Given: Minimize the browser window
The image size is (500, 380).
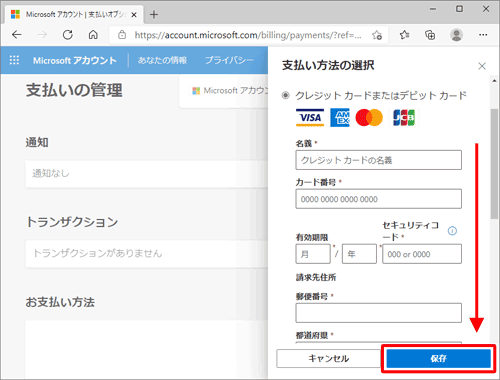Looking at the screenshot, I should click(x=433, y=9).
